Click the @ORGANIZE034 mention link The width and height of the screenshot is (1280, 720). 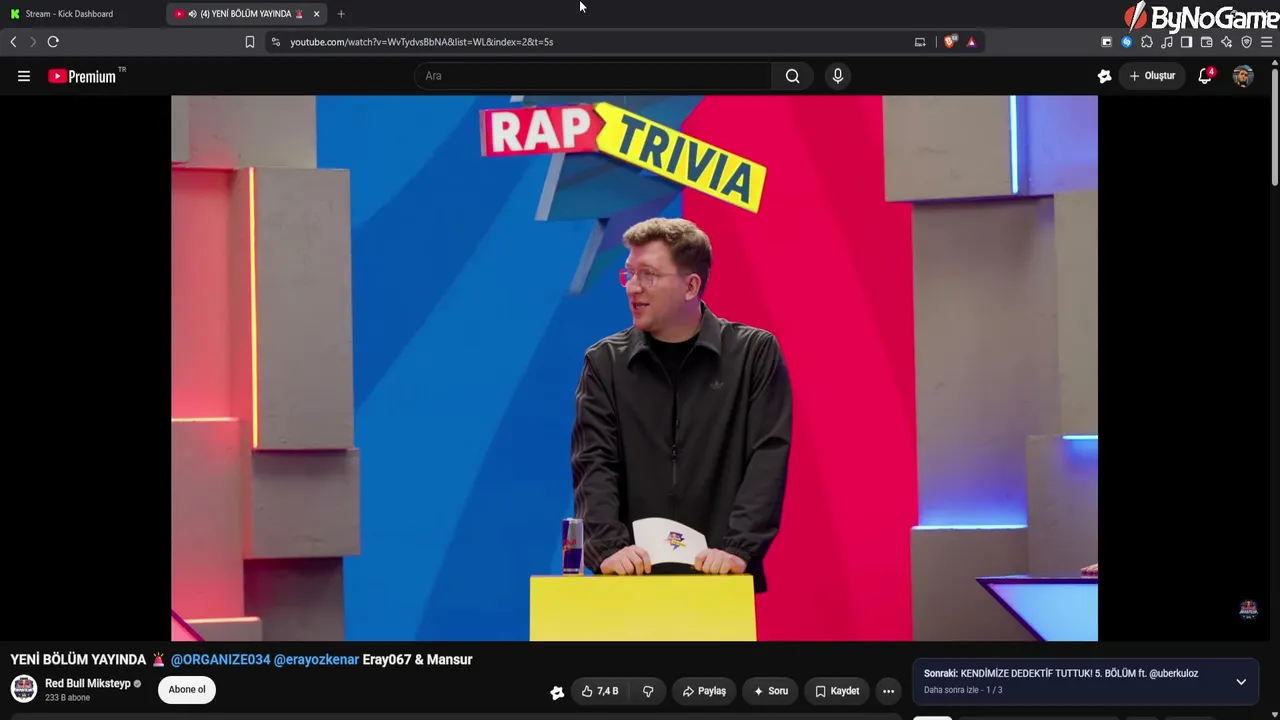(x=220, y=660)
